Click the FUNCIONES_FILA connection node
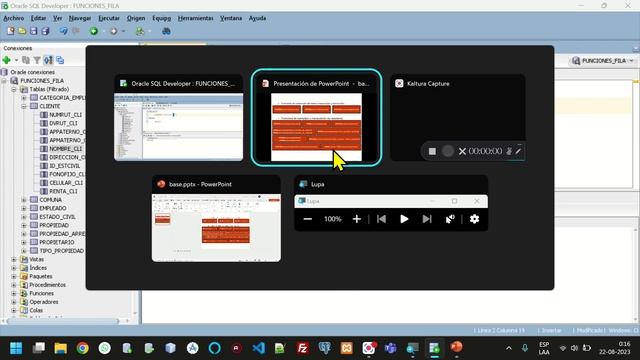 [x=42, y=81]
